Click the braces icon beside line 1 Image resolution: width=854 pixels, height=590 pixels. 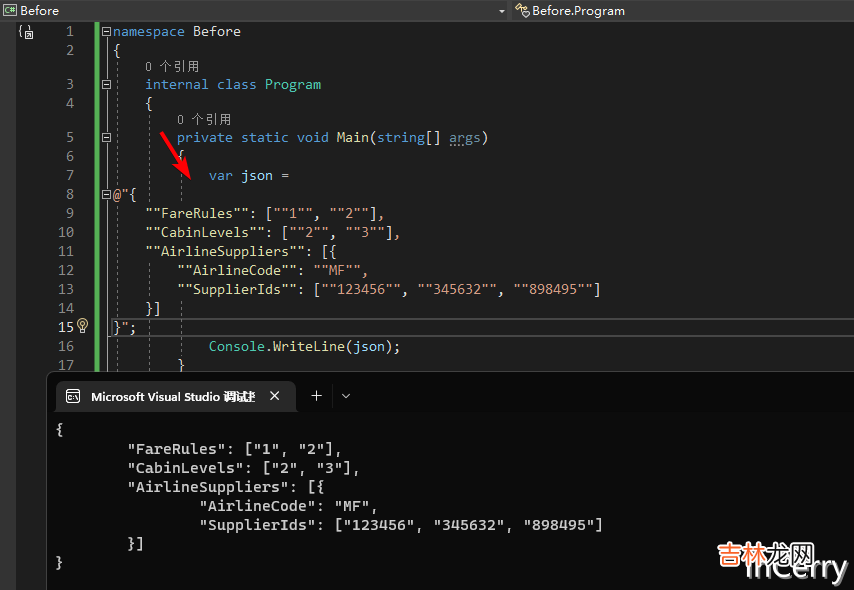[26, 33]
